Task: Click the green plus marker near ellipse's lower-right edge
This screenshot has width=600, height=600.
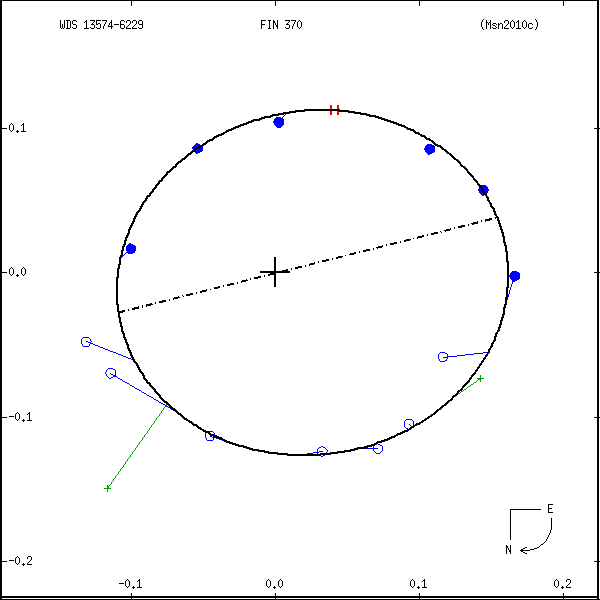Action: (481, 378)
